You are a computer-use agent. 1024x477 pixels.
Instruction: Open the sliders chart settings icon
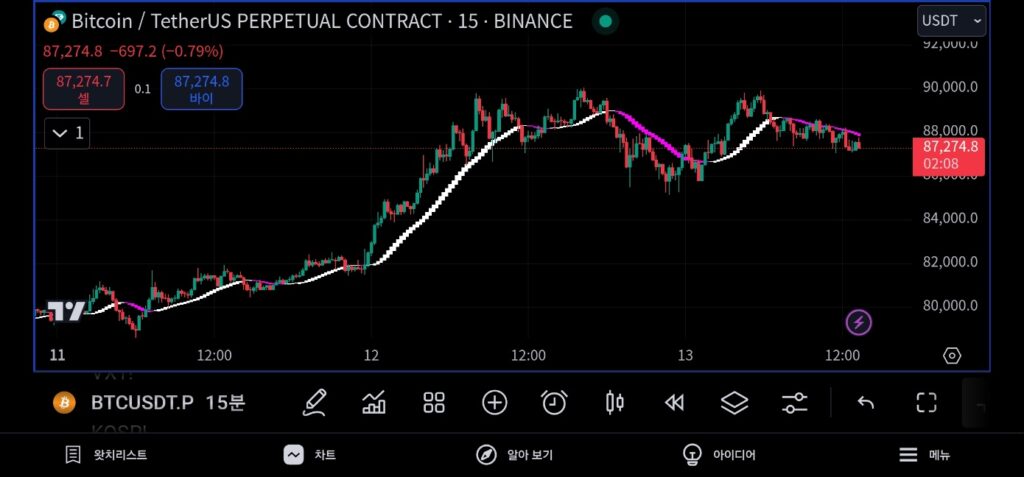pos(795,403)
